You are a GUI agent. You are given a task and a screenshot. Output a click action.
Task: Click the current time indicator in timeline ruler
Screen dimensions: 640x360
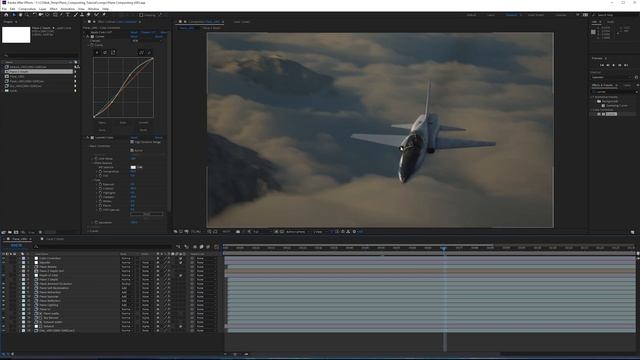click(x=444, y=248)
